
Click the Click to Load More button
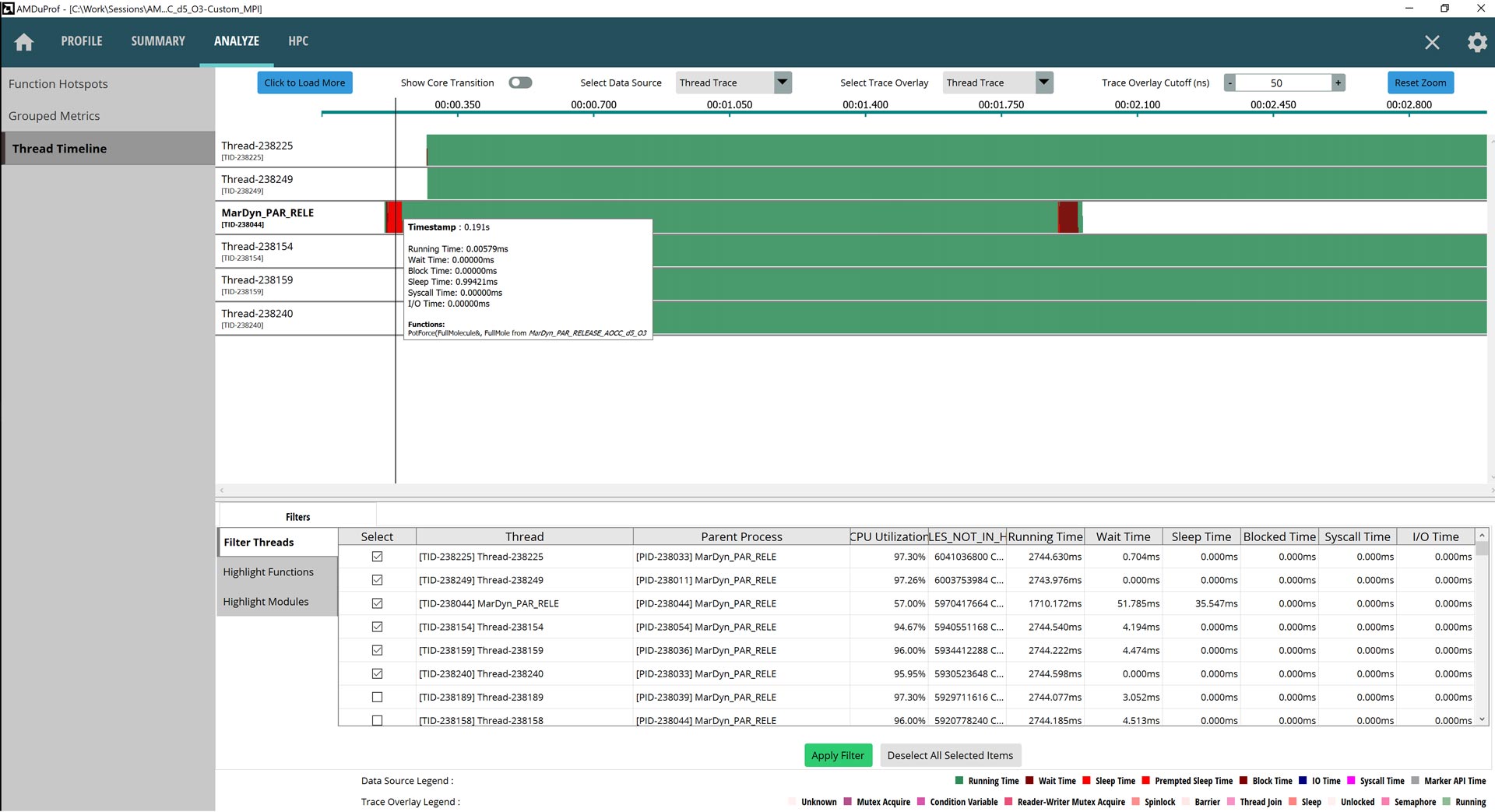click(304, 83)
